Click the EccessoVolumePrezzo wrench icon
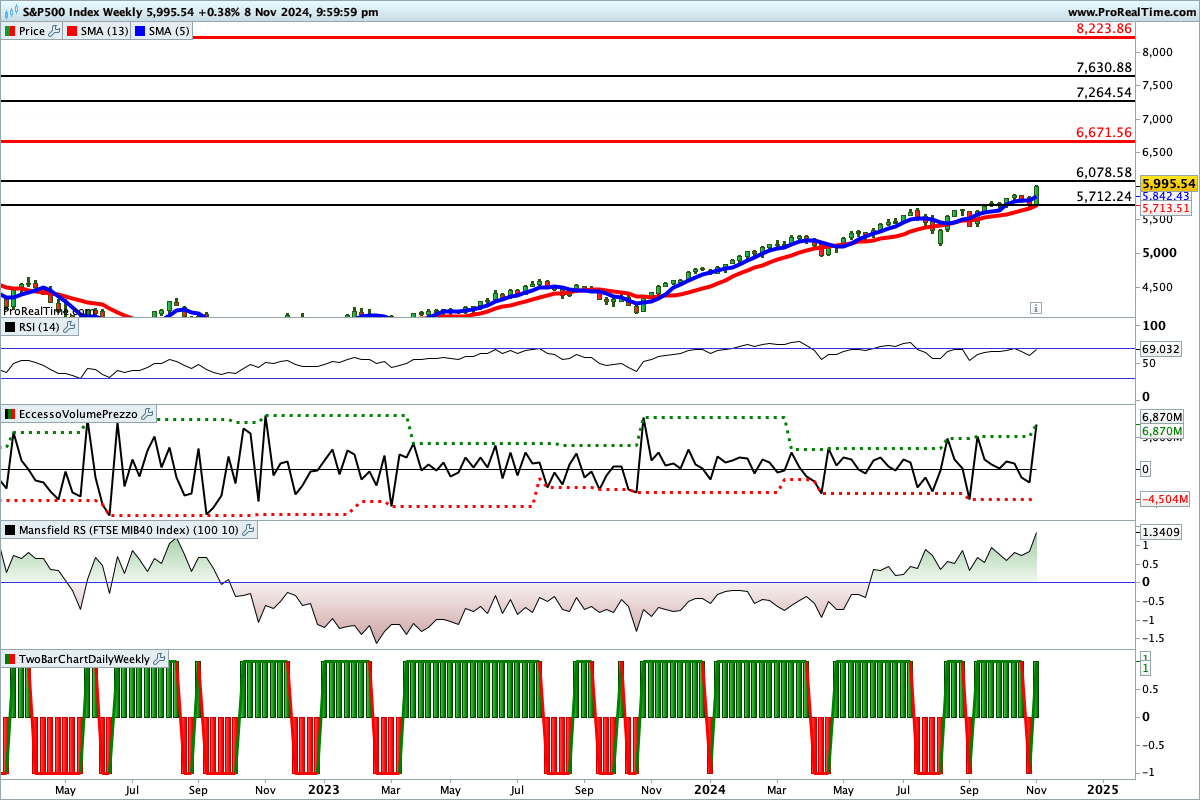1200x800 pixels. pos(147,414)
